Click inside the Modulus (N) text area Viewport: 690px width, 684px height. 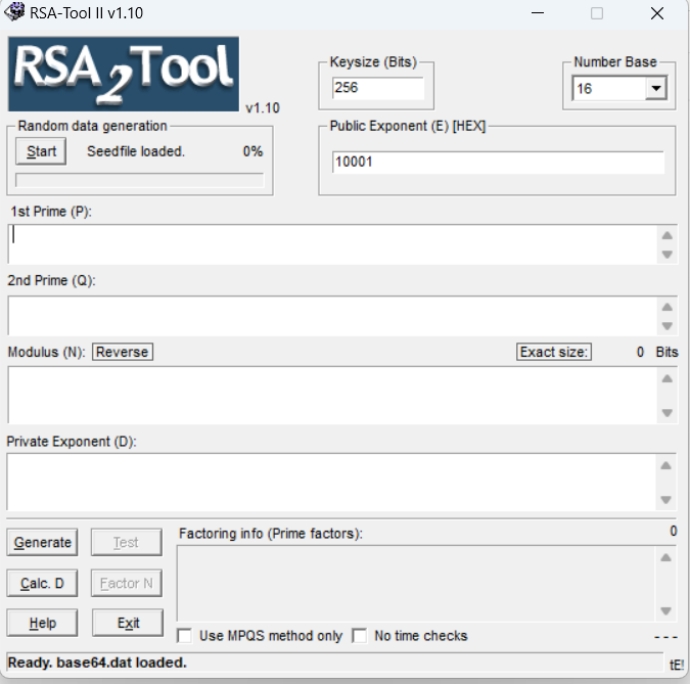click(x=330, y=395)
